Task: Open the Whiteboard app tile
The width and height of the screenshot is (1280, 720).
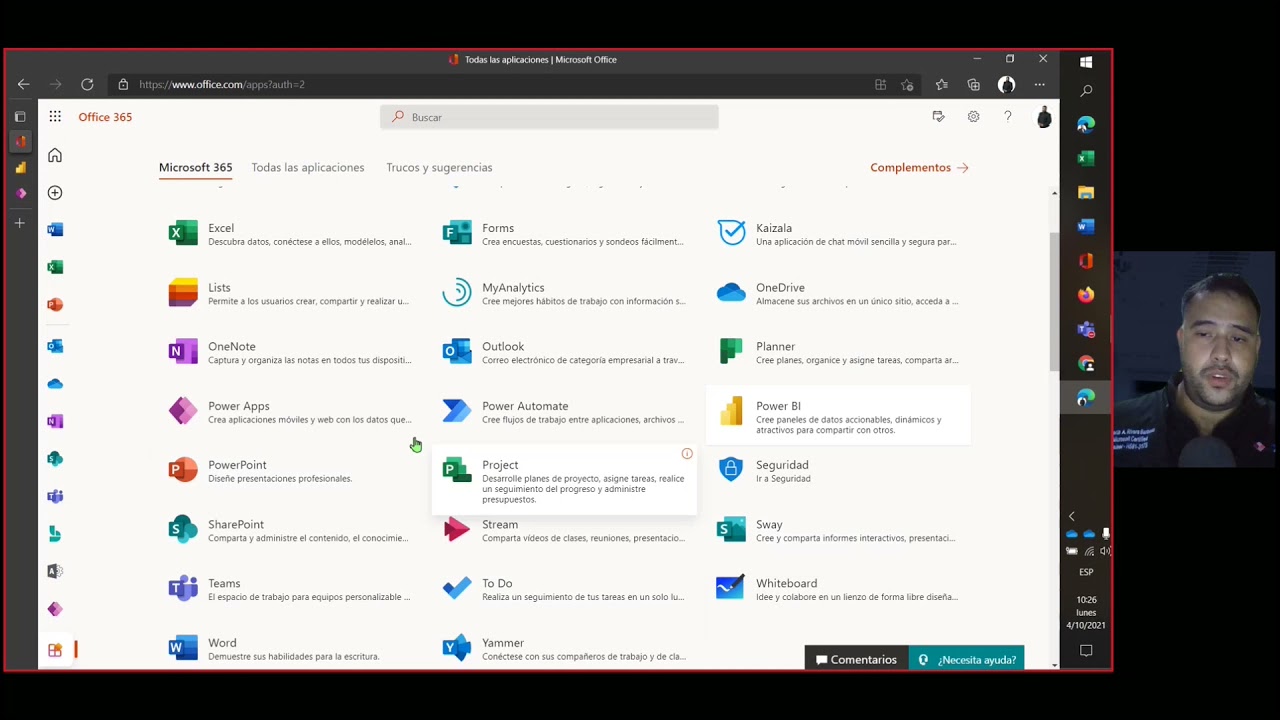Action: click(838, 589)
